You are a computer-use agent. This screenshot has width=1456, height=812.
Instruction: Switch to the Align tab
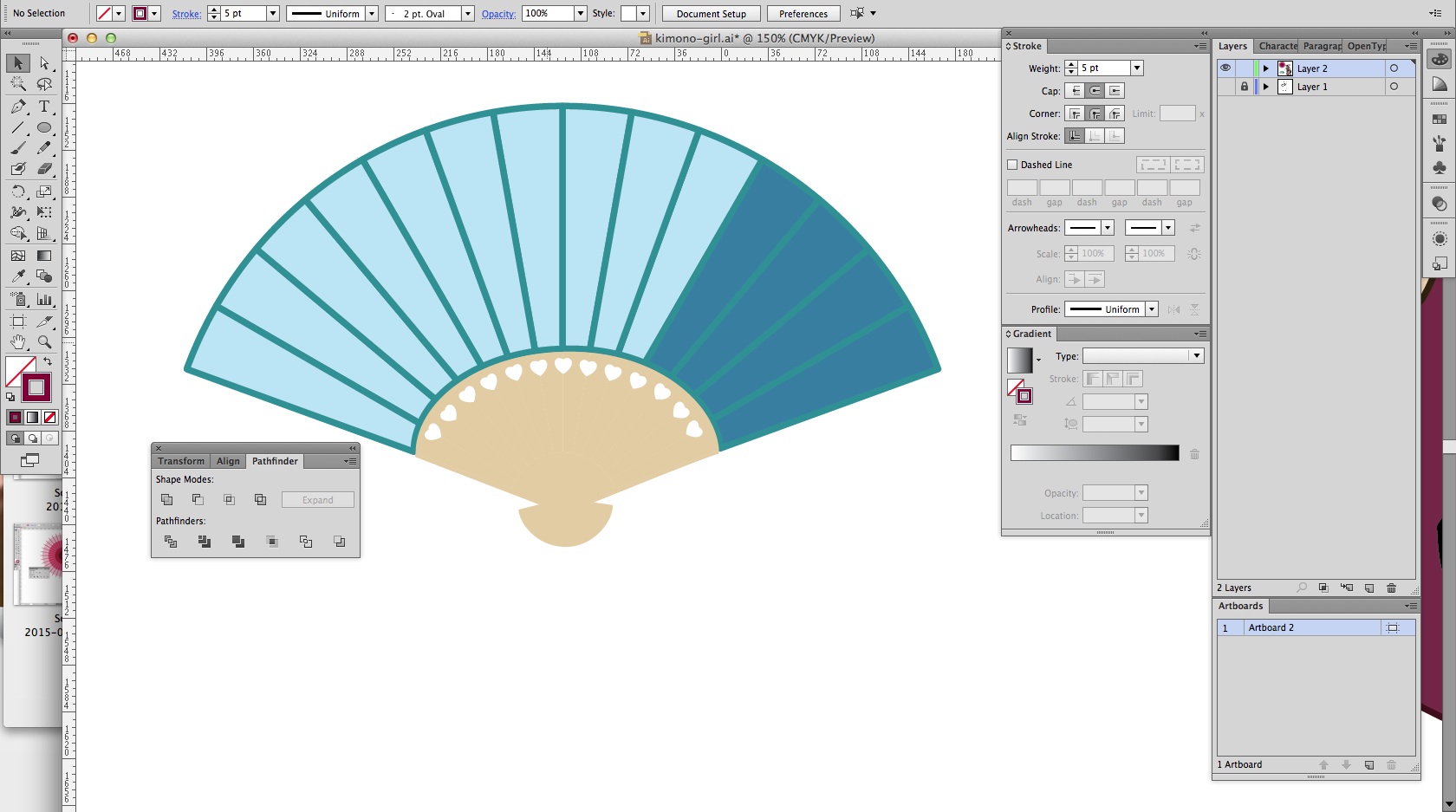click(x=228, y=461)
